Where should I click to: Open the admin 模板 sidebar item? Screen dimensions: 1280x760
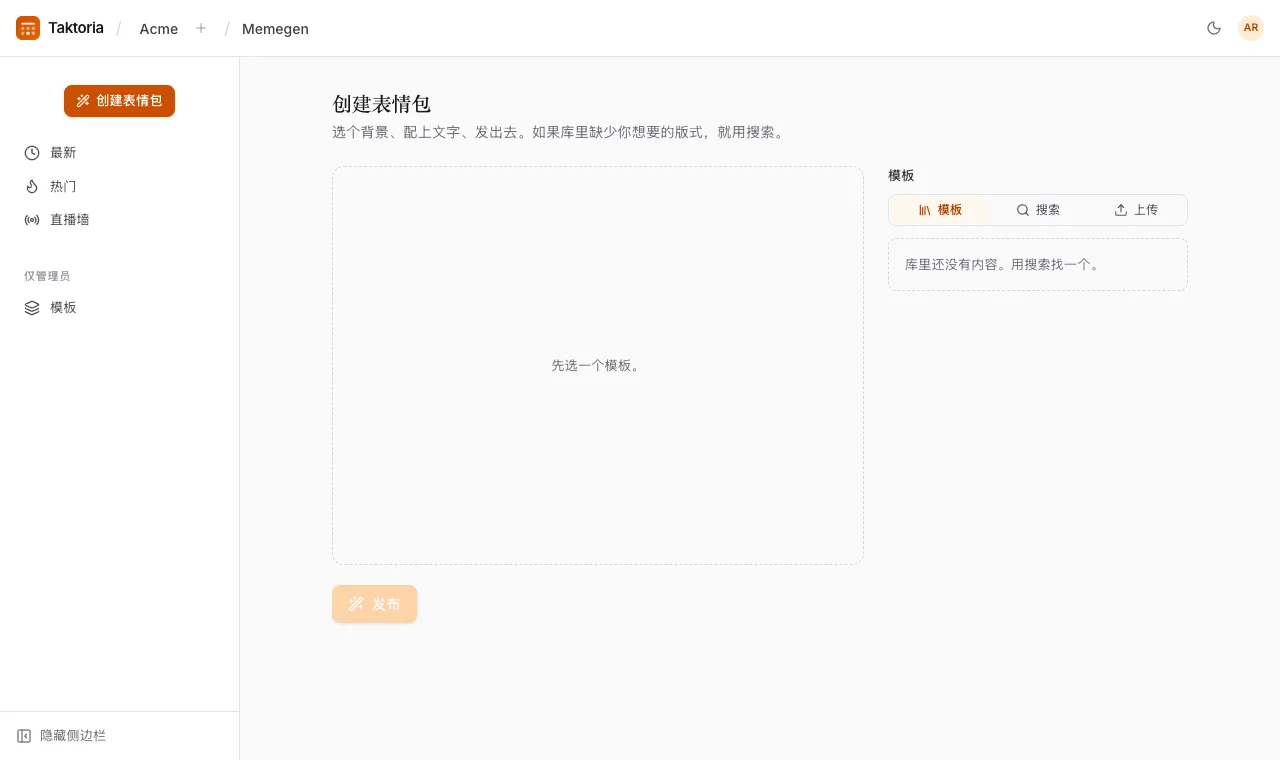click(x=120, y=307)
